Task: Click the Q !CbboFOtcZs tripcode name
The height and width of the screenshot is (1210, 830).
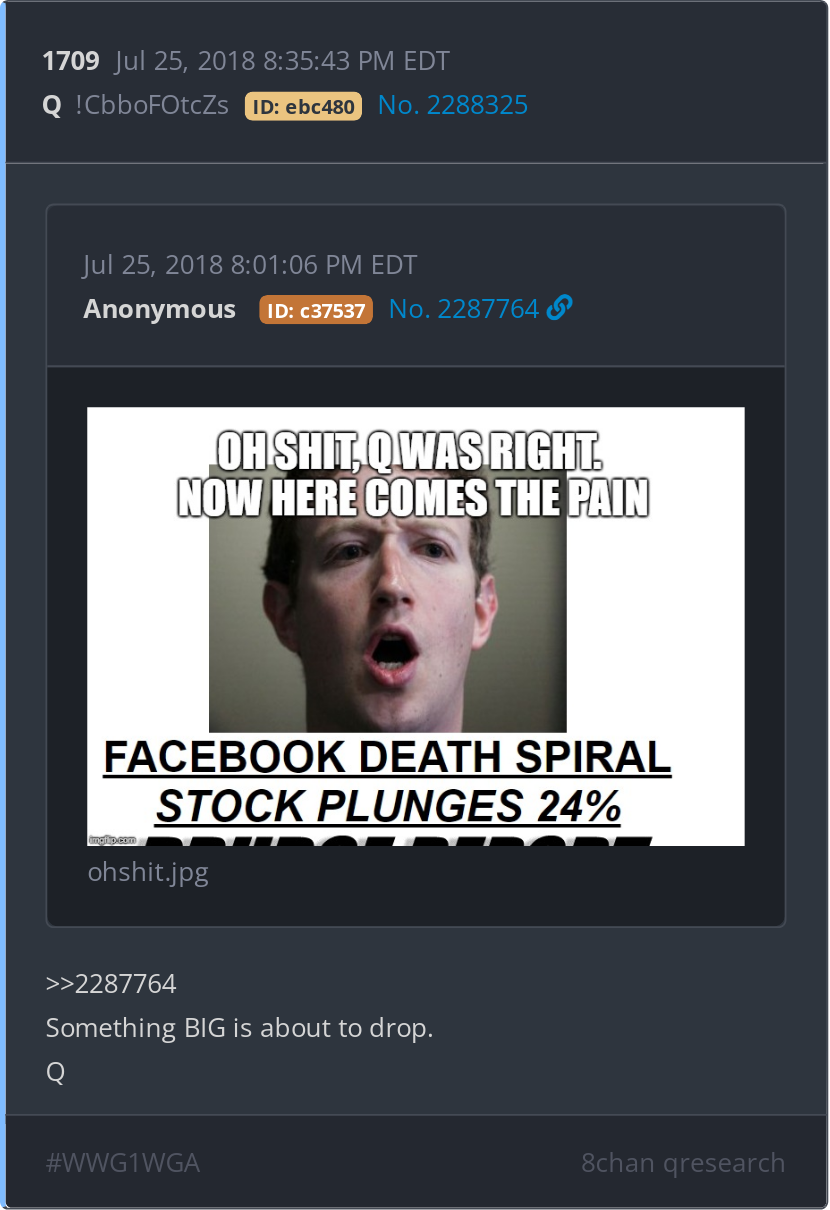Action: 136,105
